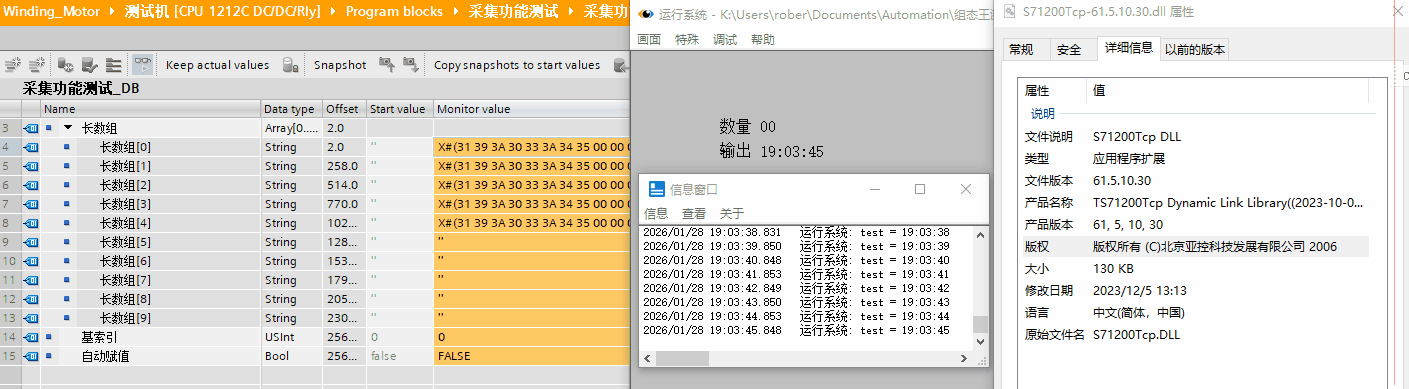Click the tag icon on 基索引 row

(x=31, y=337)
